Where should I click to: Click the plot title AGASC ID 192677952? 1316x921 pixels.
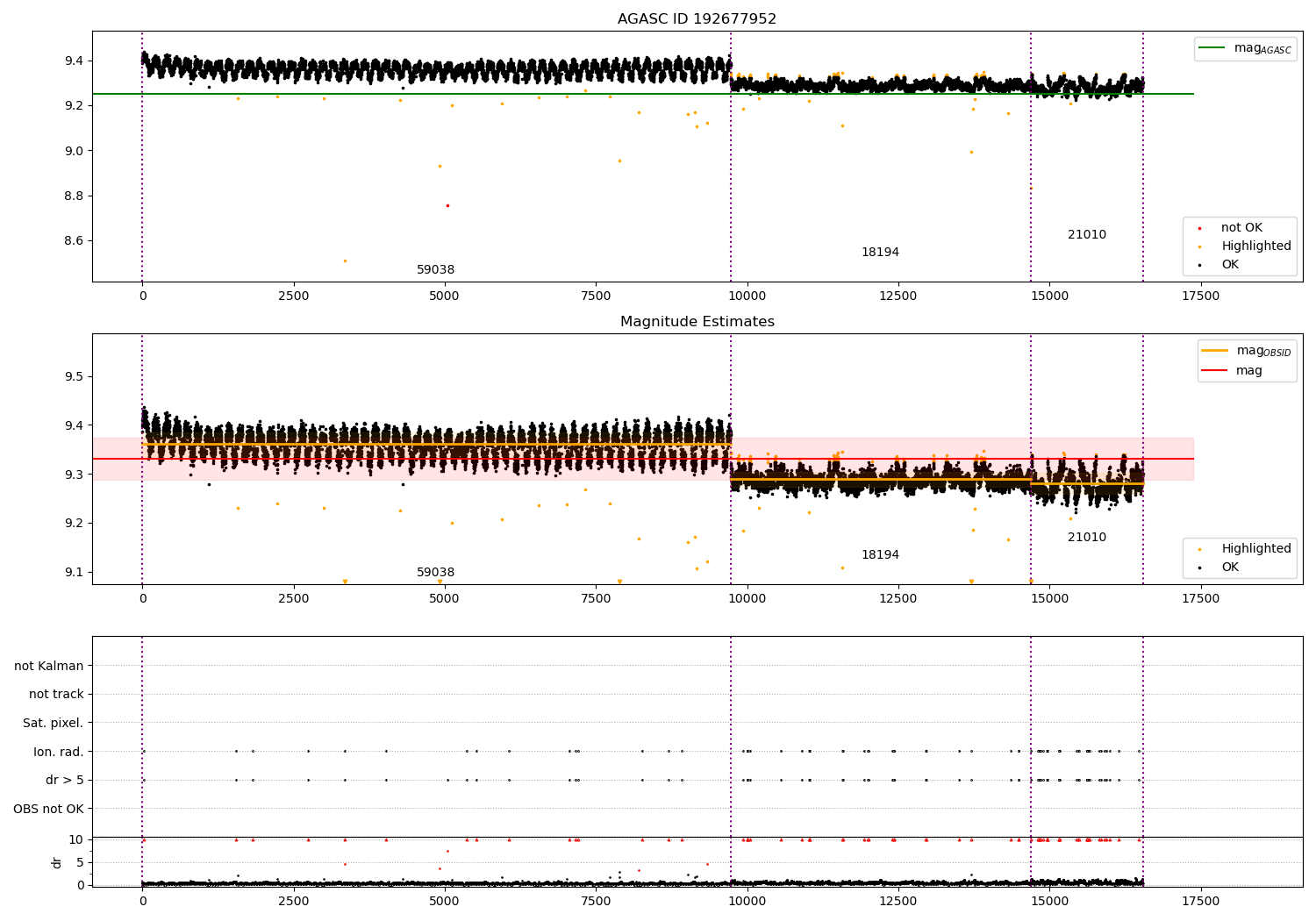tap(697, 19)
